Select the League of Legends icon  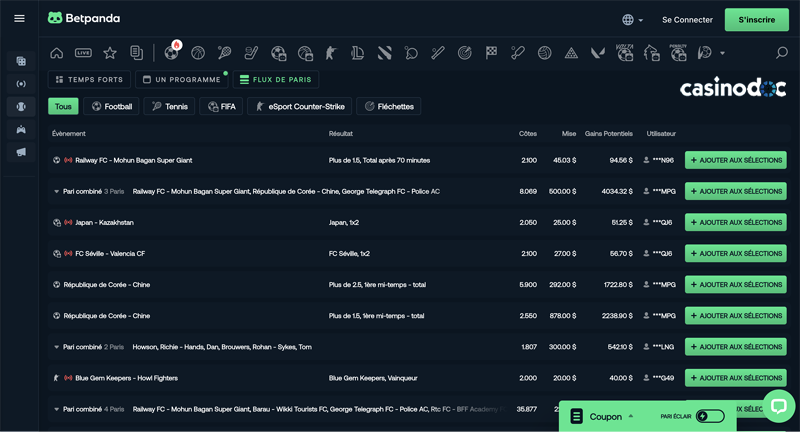point(358,53)
